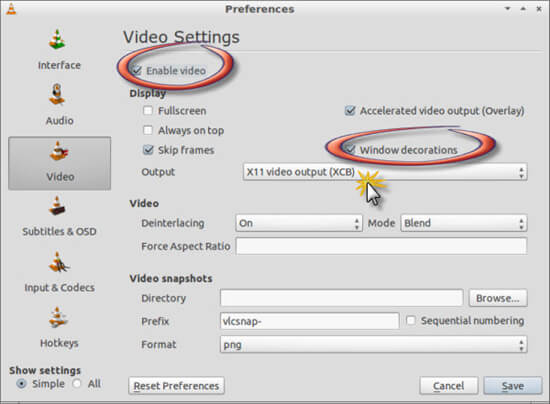Image resolution: width=550 pixels, height=404 pixels.
Task: Open the Input & Codecs icon
Action: (59, 262)
